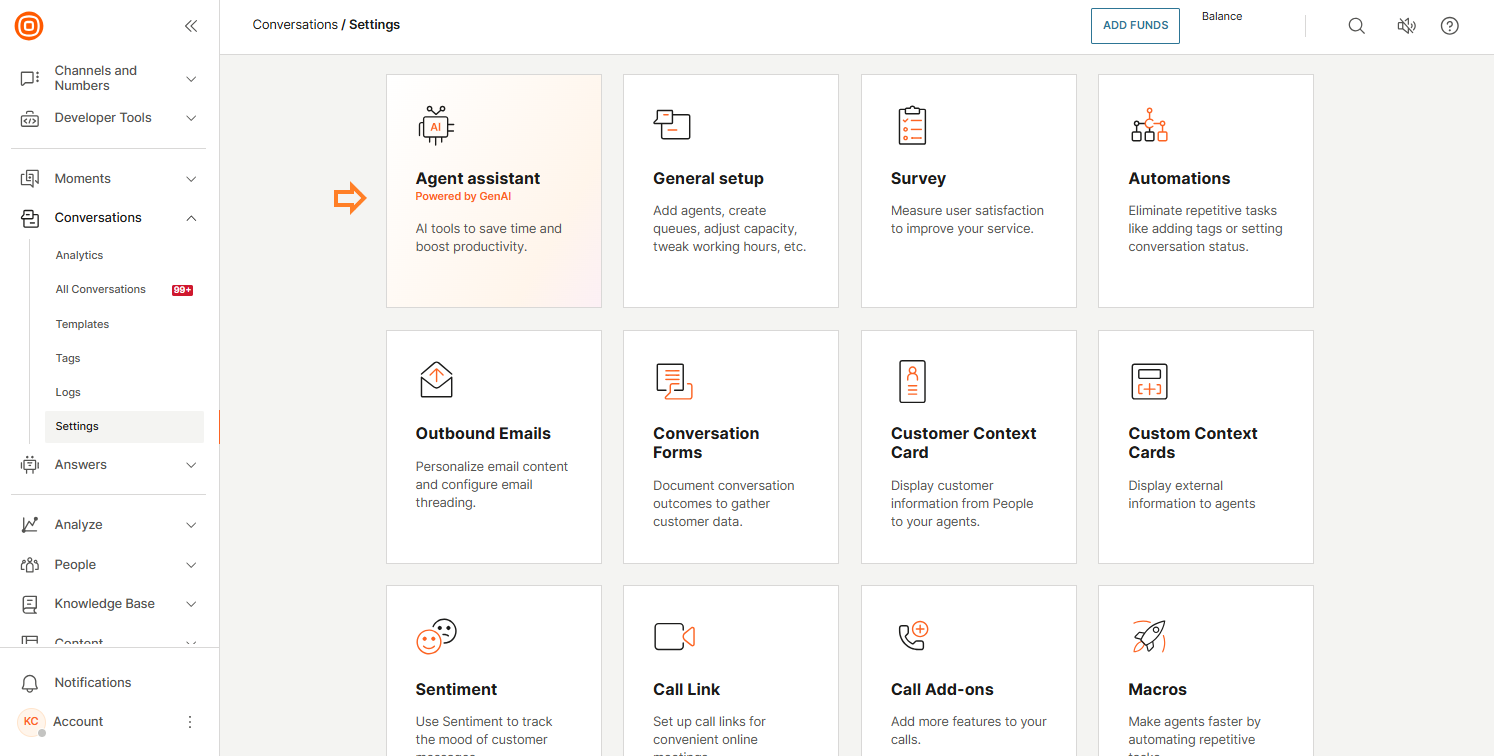Open the Outbound Emails title

[x=483, y=434]
